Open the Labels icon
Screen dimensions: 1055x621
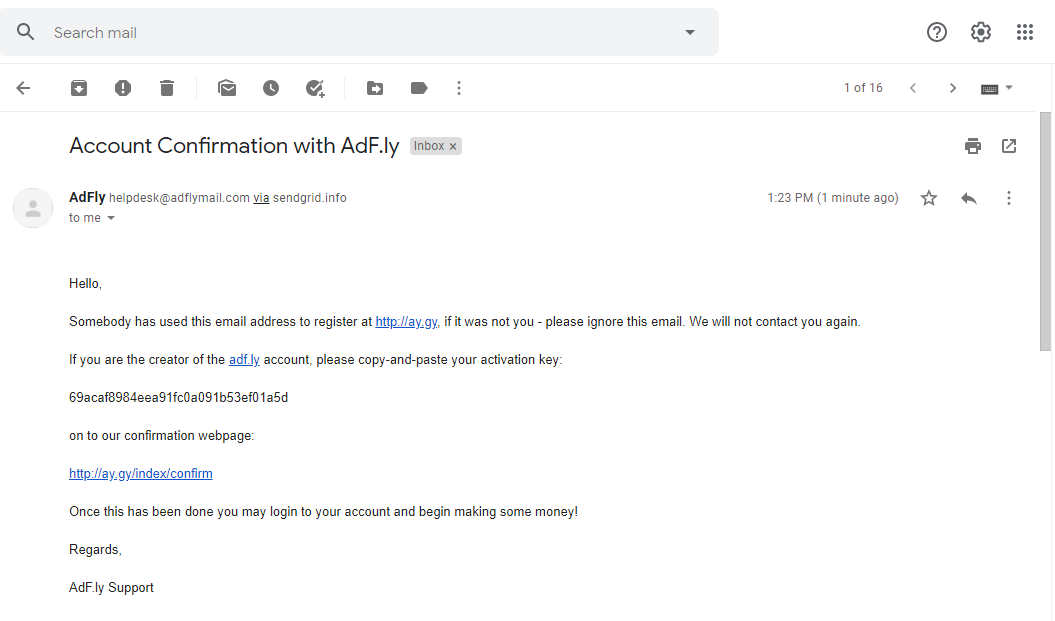click(x=419, y=88)
